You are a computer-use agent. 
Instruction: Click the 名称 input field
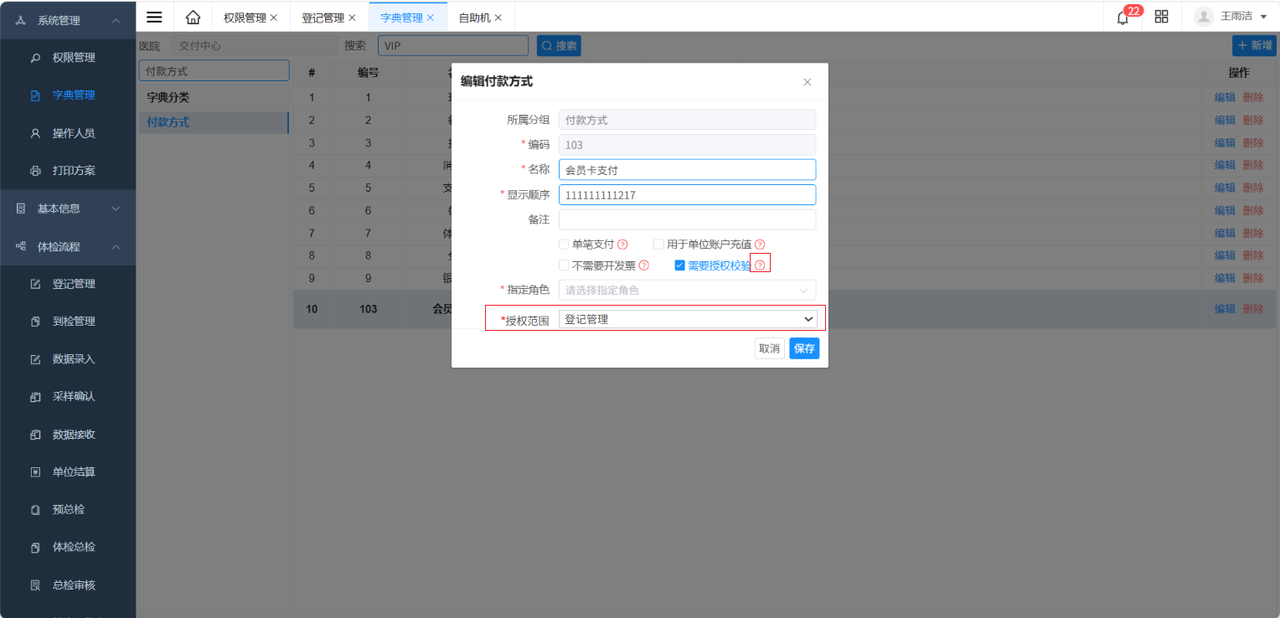point(687,169)
